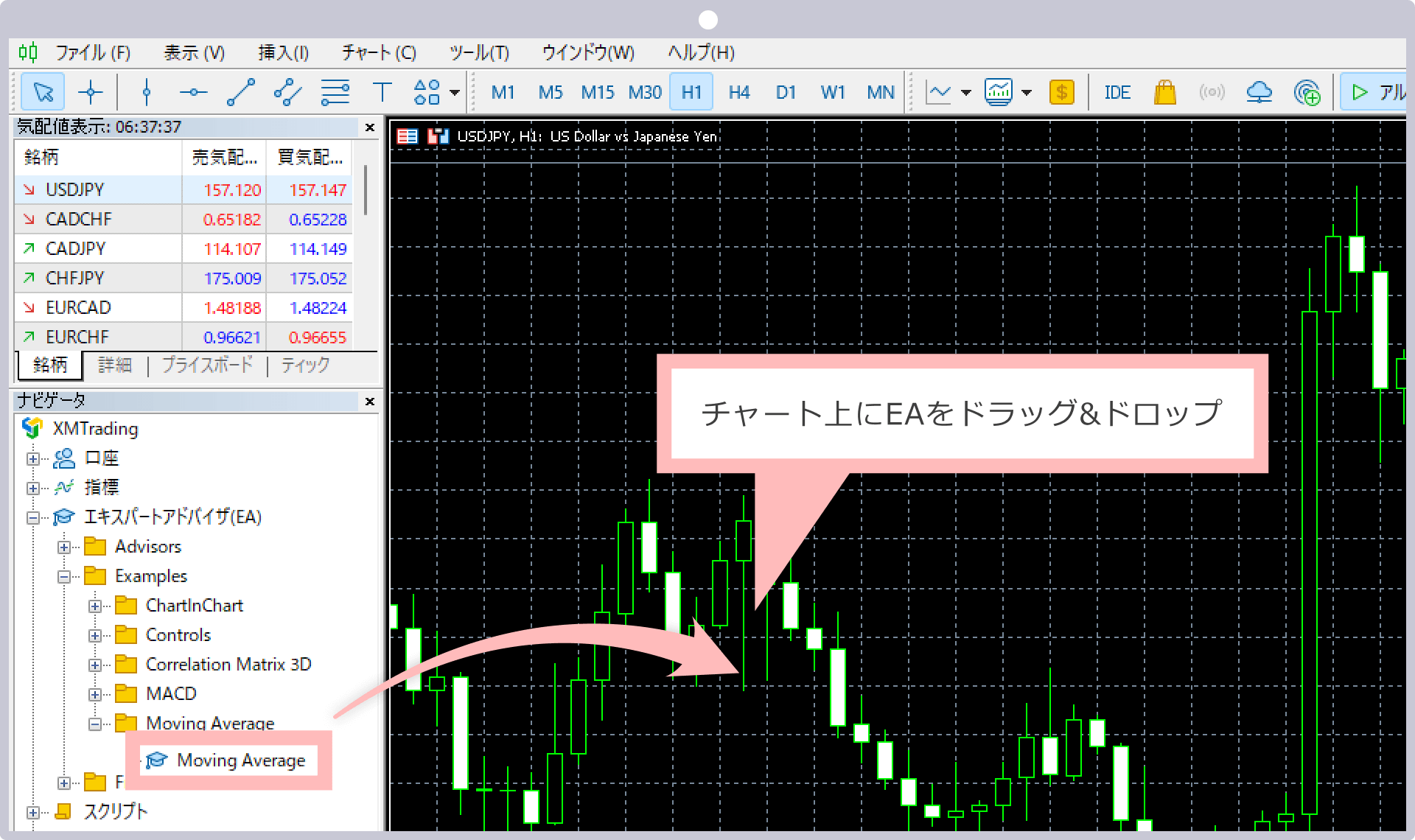The height and width of the screenshot is (840, 1415).
Task: Pick the Fibonacci retracement tool
Action: [335, 92]
